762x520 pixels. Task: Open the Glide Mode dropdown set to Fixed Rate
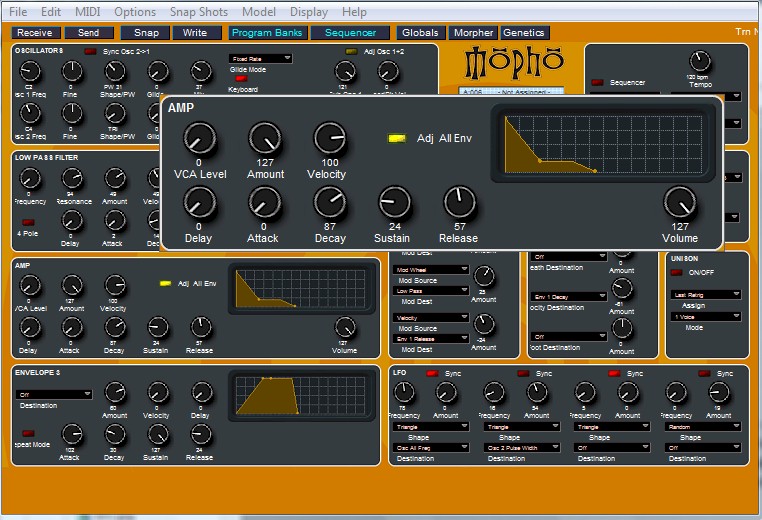[260, 58]
